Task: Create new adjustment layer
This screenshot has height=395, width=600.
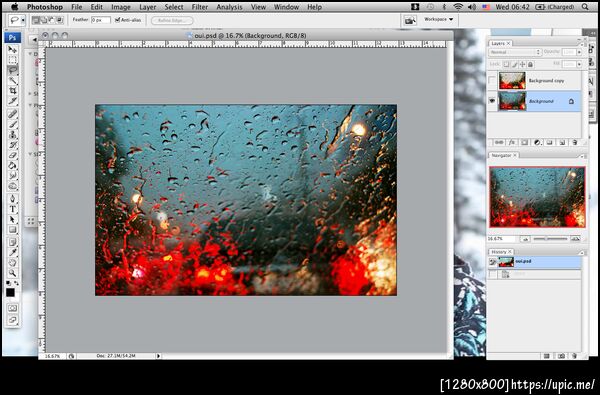Action: coord(537,142)
